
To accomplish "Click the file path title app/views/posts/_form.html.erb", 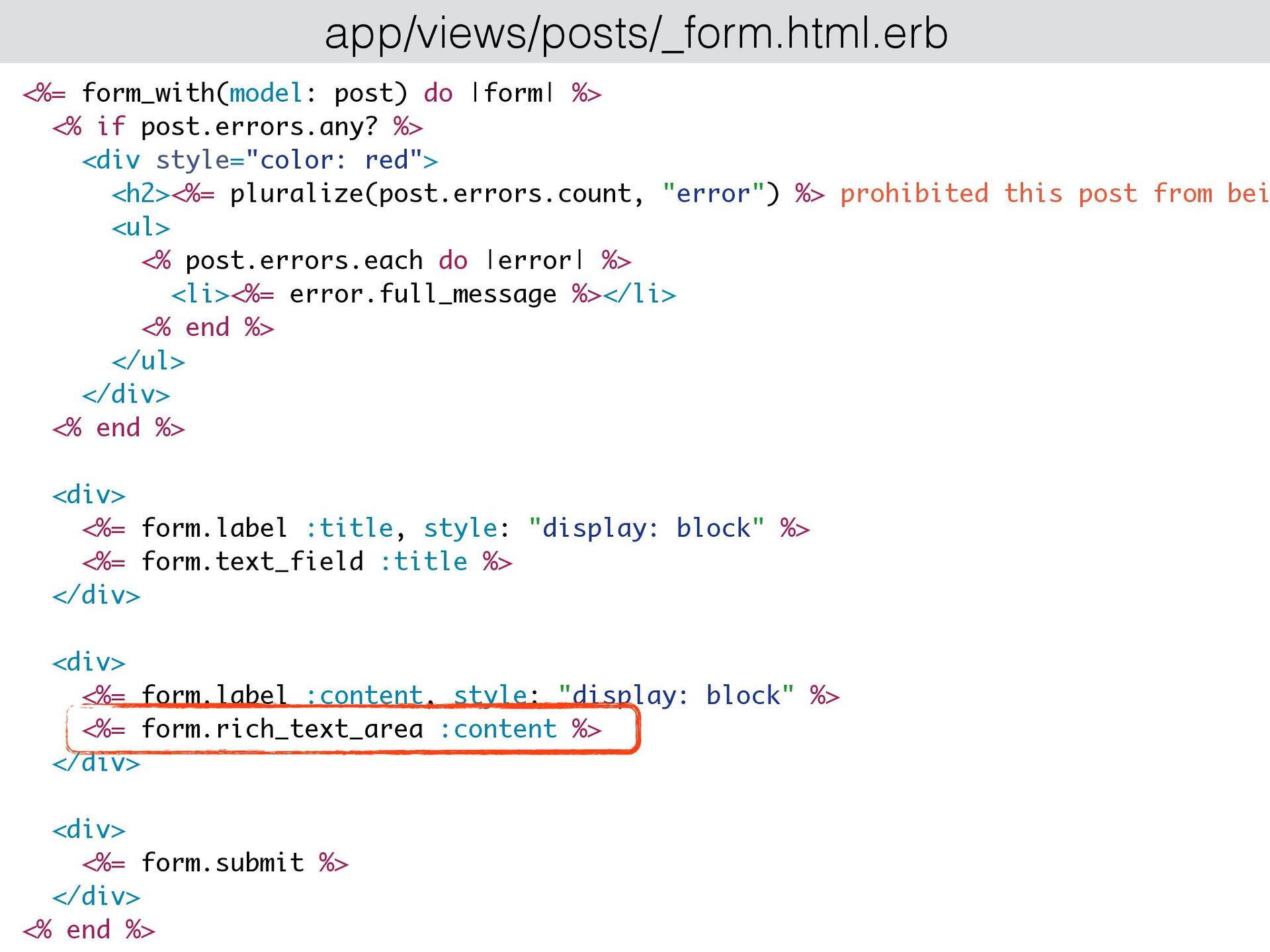I will click(636, 33).
